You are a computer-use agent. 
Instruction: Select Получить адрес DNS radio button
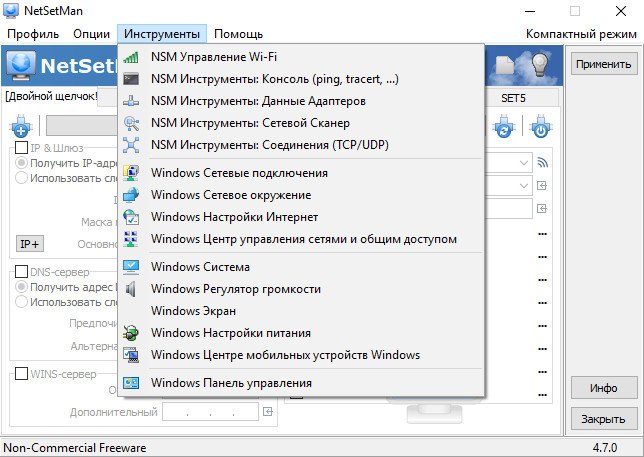tap(21, 287)
